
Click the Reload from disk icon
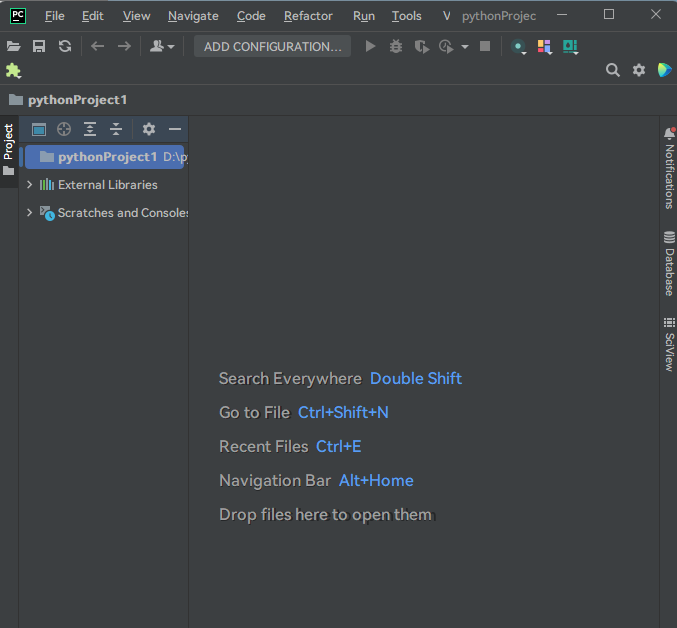(65, 46)
